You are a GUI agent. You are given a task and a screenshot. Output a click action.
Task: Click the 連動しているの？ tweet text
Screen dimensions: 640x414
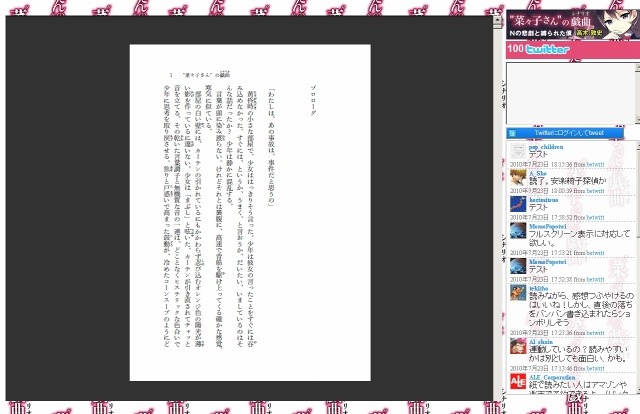coord(578,354)
